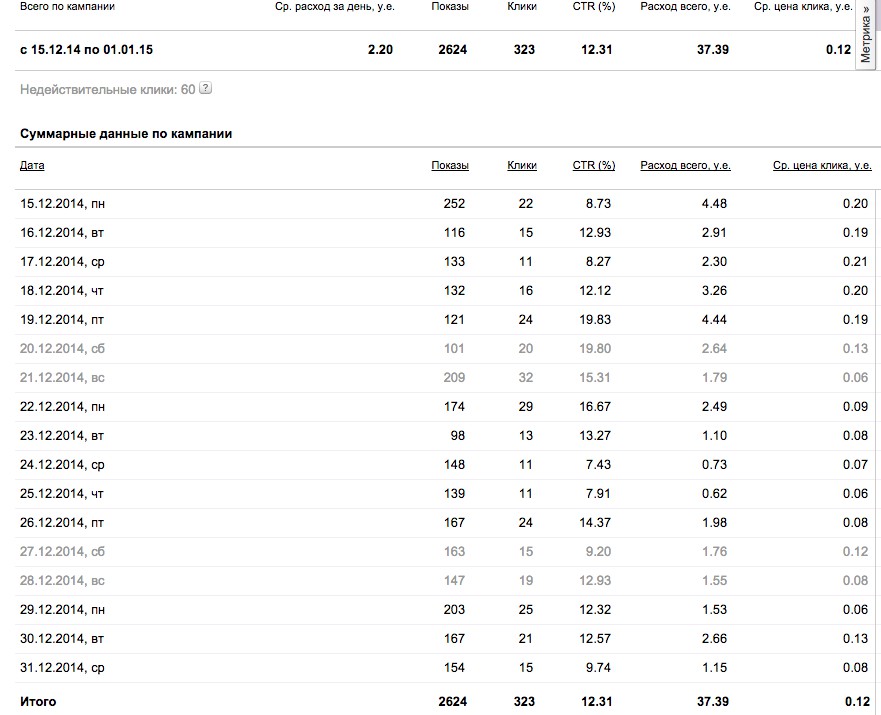The height and width of the screenshot is (715, 881).
Task: Select the 22.12.2014, пн date row
Action: coord(62,407)
